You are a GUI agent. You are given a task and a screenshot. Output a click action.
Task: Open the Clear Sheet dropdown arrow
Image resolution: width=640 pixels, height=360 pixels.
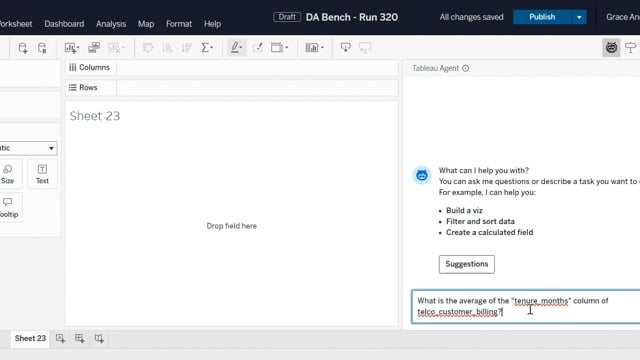click(123, 47)
